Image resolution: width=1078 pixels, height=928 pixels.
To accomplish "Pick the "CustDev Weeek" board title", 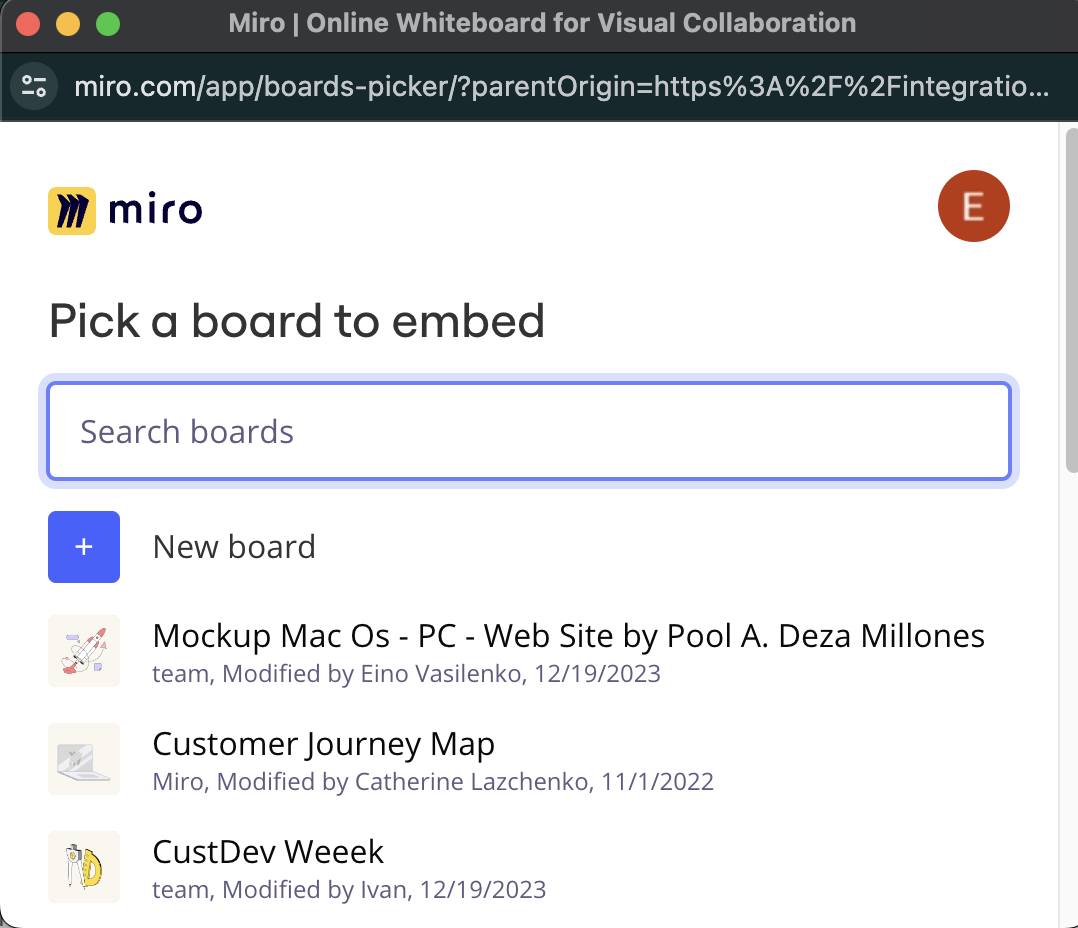I will pos(268,852).
